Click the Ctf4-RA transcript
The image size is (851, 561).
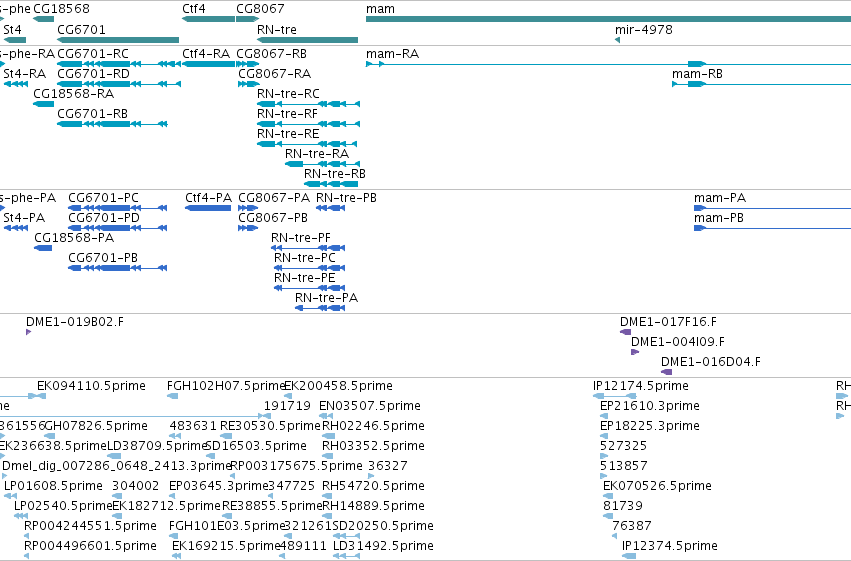tap(208, 64)
